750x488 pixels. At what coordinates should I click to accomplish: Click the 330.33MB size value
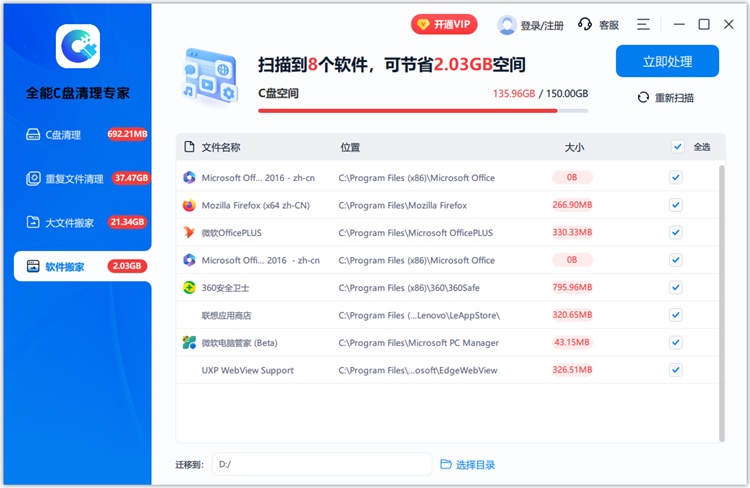[x=572, y=233]
